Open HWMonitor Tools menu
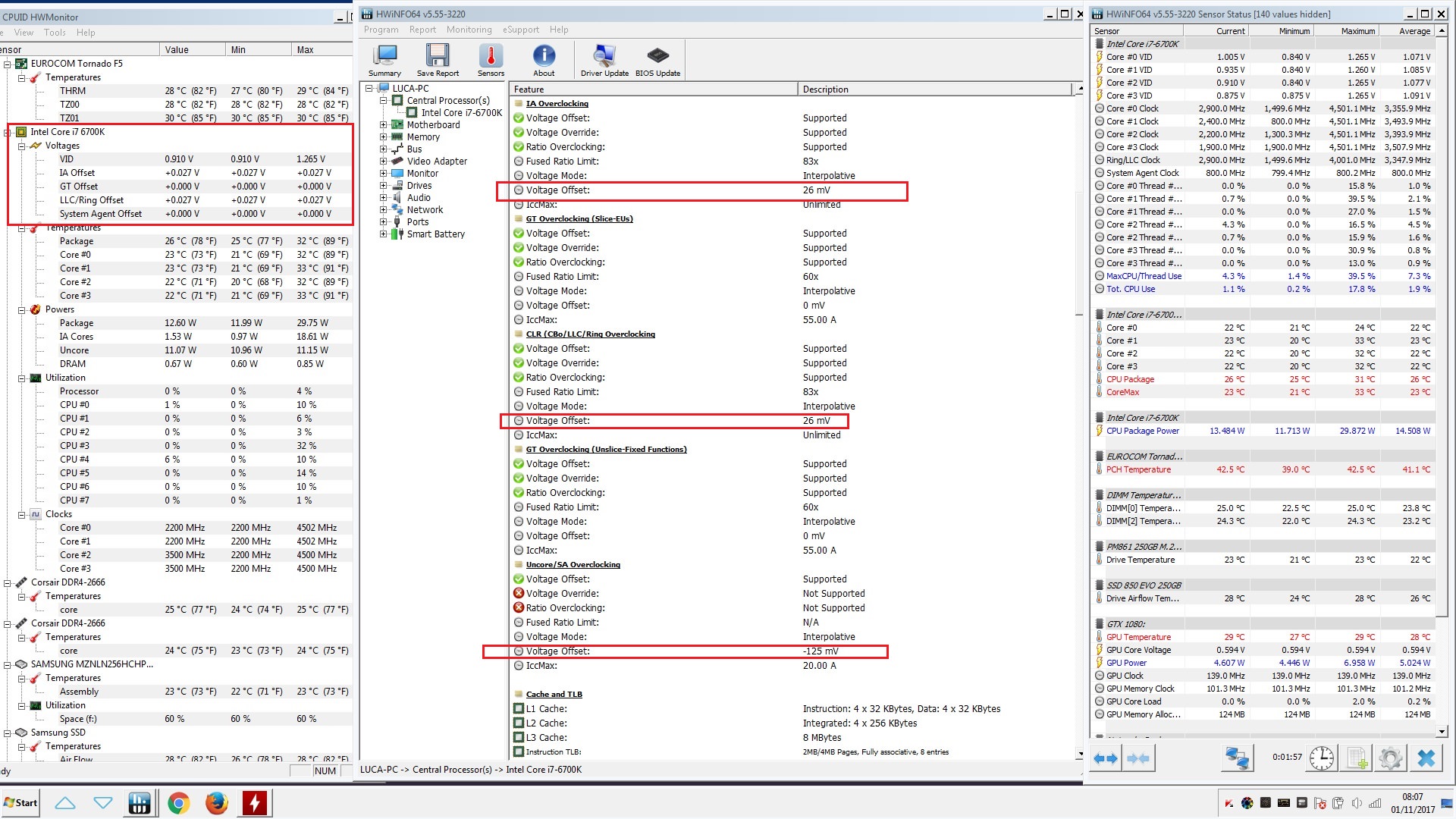 [55, 33]
